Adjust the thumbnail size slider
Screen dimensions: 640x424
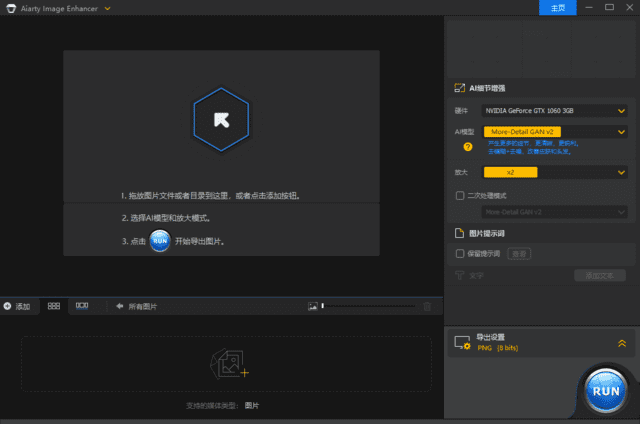pos(360,306)
